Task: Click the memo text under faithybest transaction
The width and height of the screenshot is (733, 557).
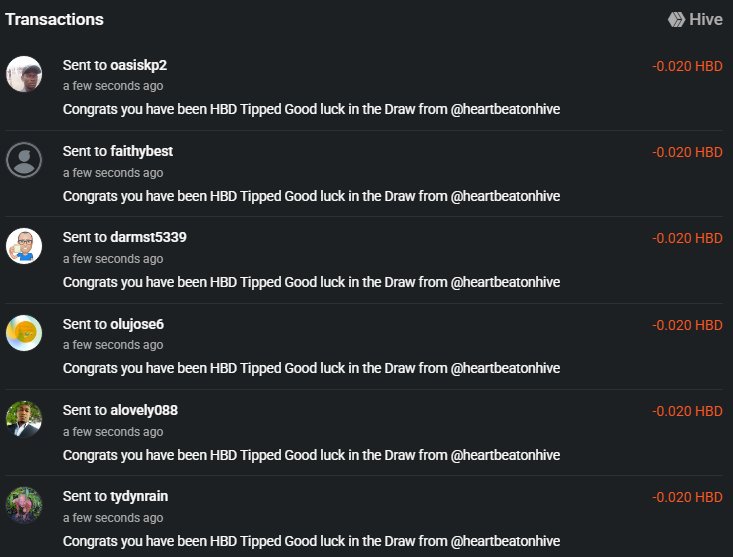Action: pos(311,196)
